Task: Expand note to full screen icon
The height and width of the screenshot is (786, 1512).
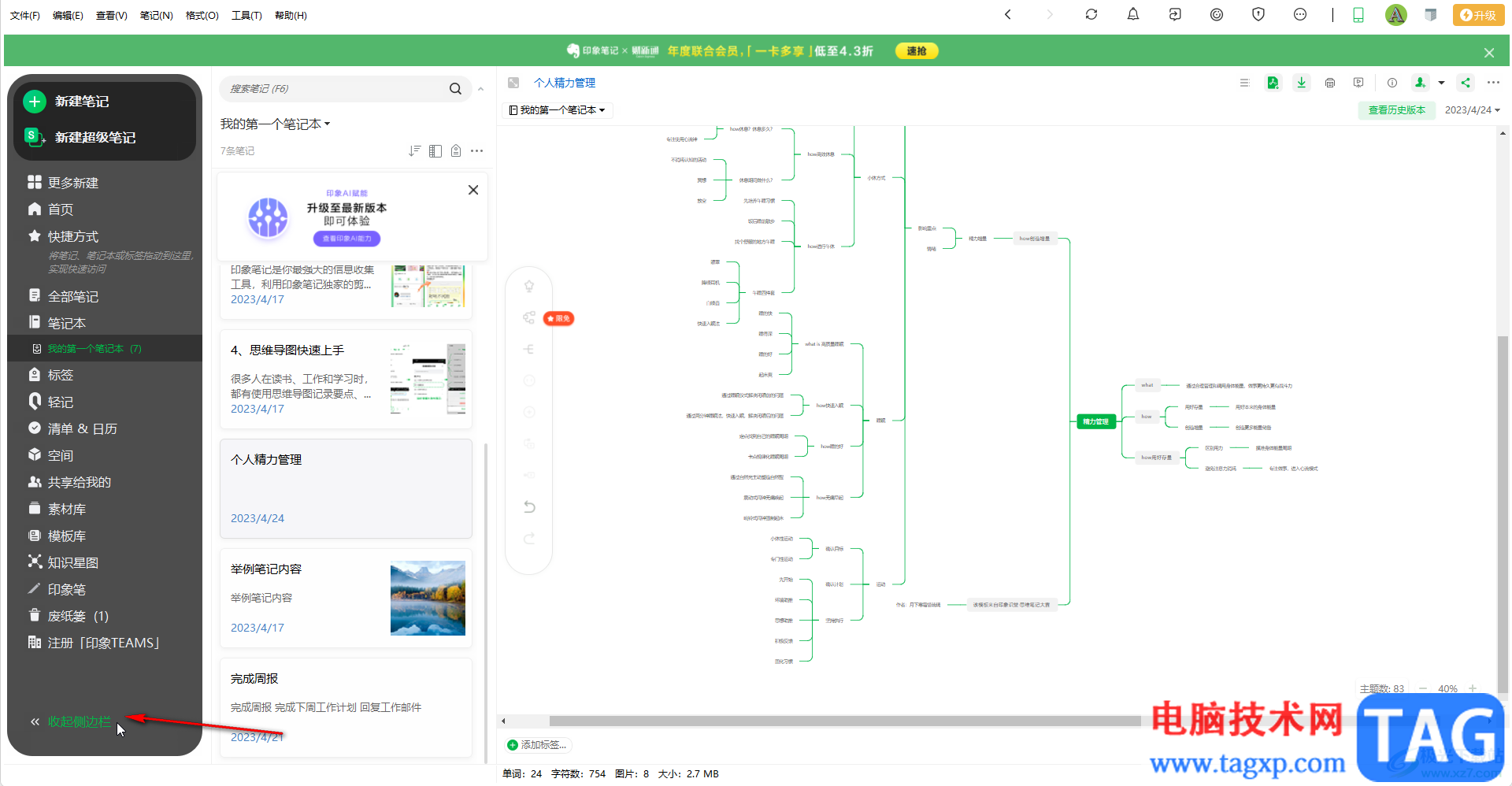Action: tap(513, 83)
